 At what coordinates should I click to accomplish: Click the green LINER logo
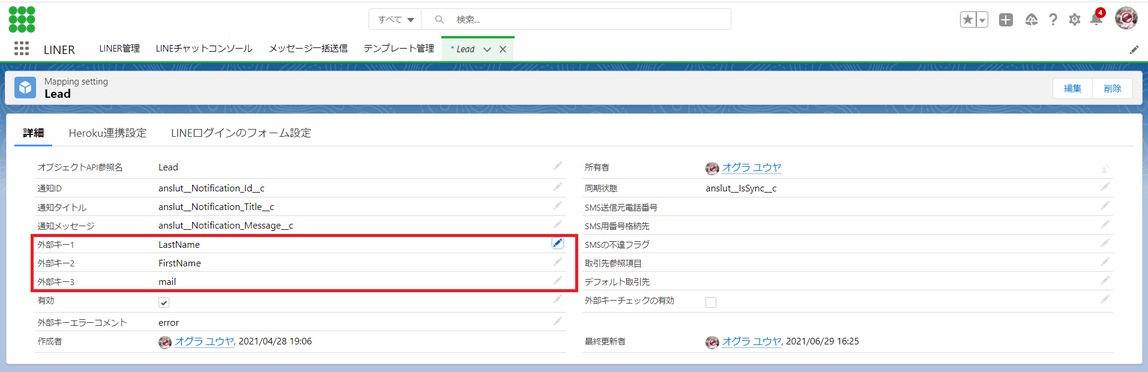(x=22, y=19)
